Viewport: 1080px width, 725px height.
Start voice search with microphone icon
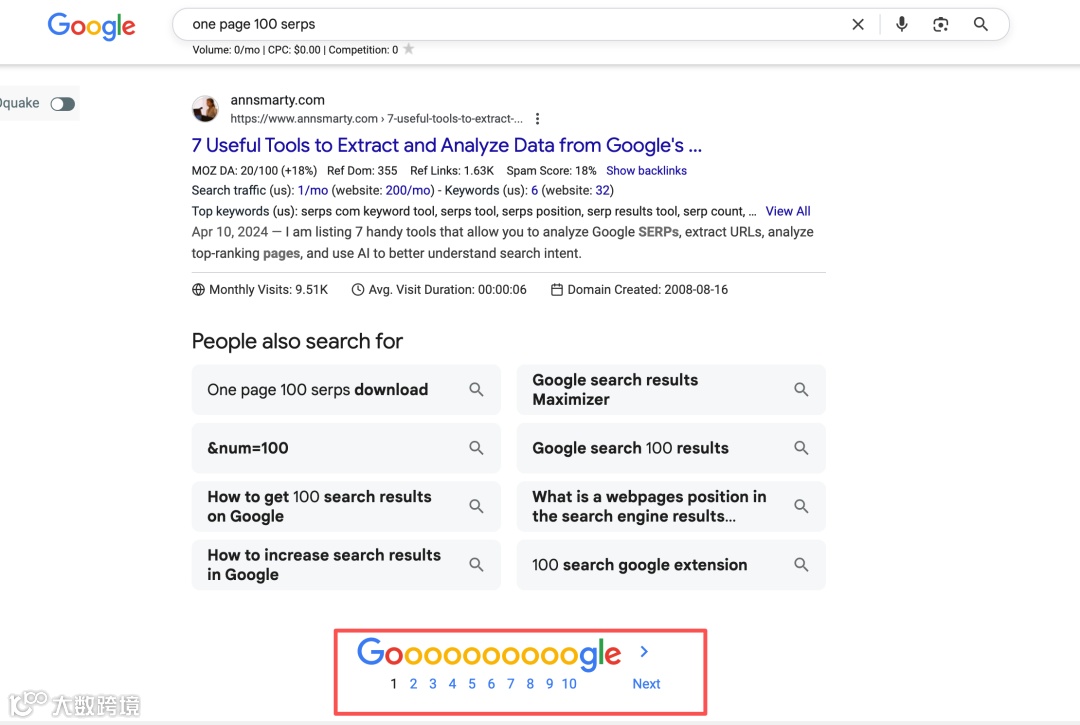902,25
